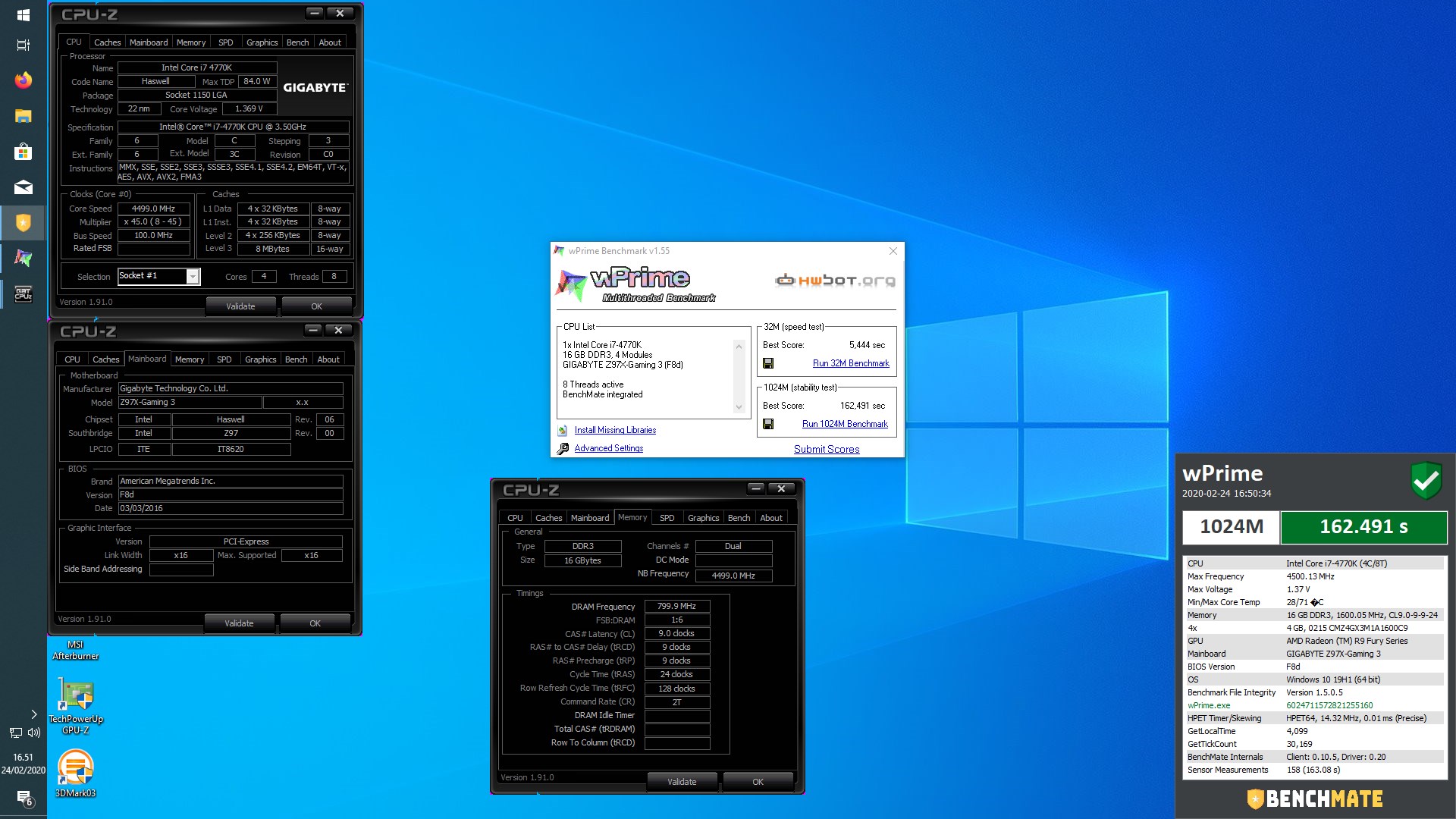Click Install Missing Libraries link
This screenshot has width=1456, height=819.
(x=615, y=430)
